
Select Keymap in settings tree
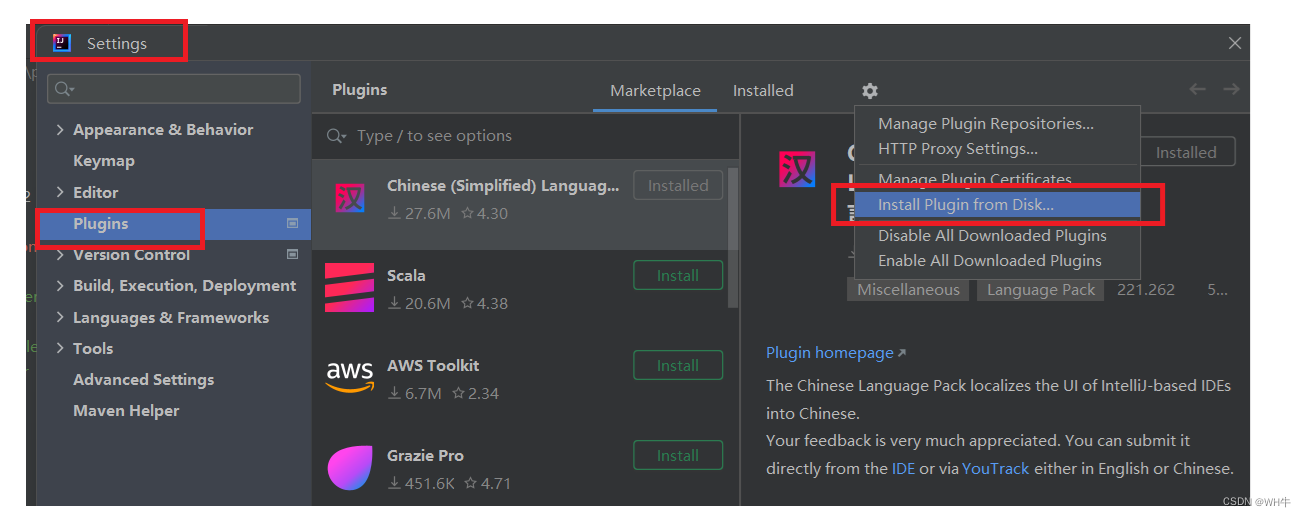pyautogui.click(x=104, y=161)
